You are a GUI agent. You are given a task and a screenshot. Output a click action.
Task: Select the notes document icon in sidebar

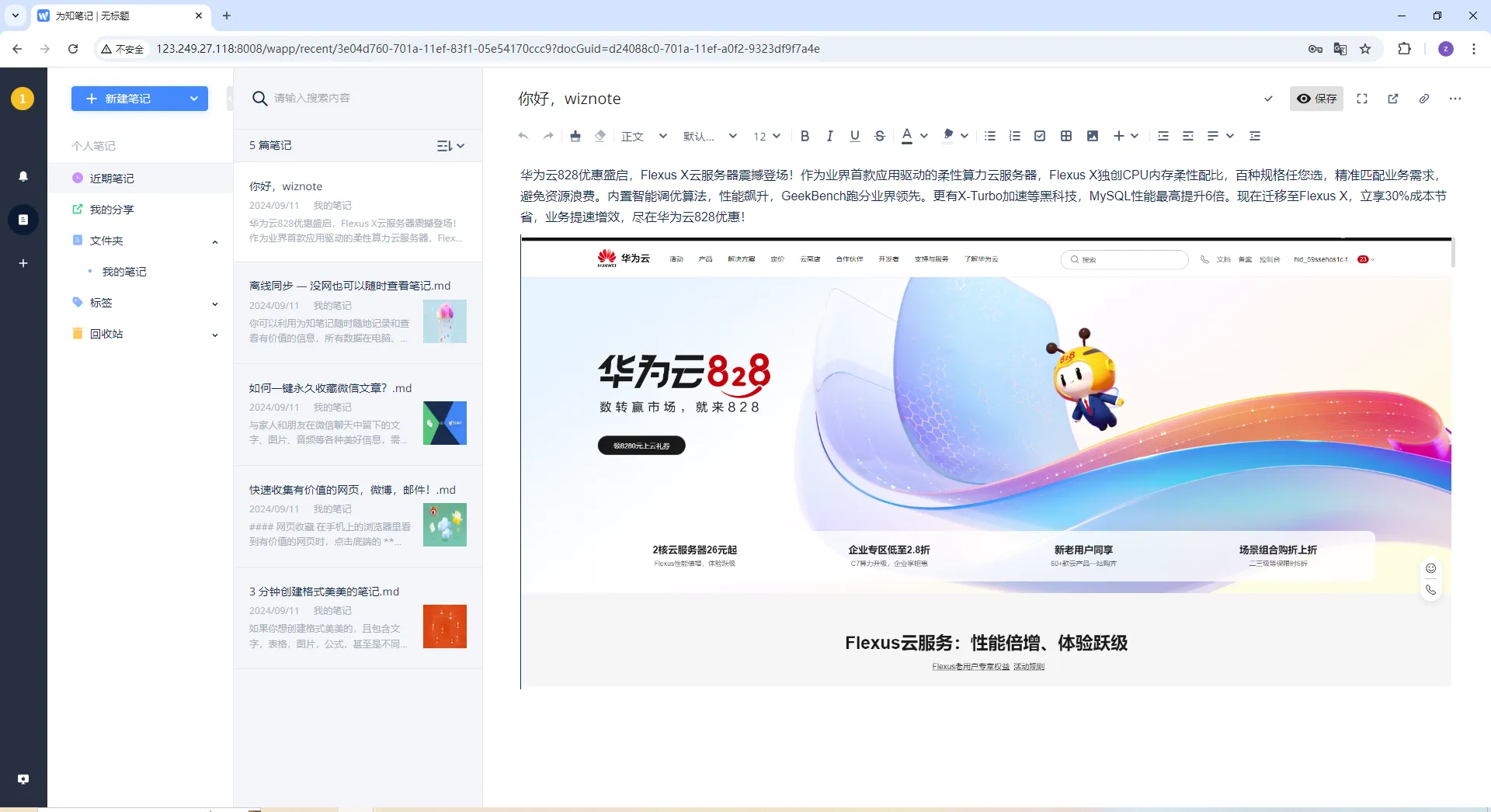pos(23,220)
